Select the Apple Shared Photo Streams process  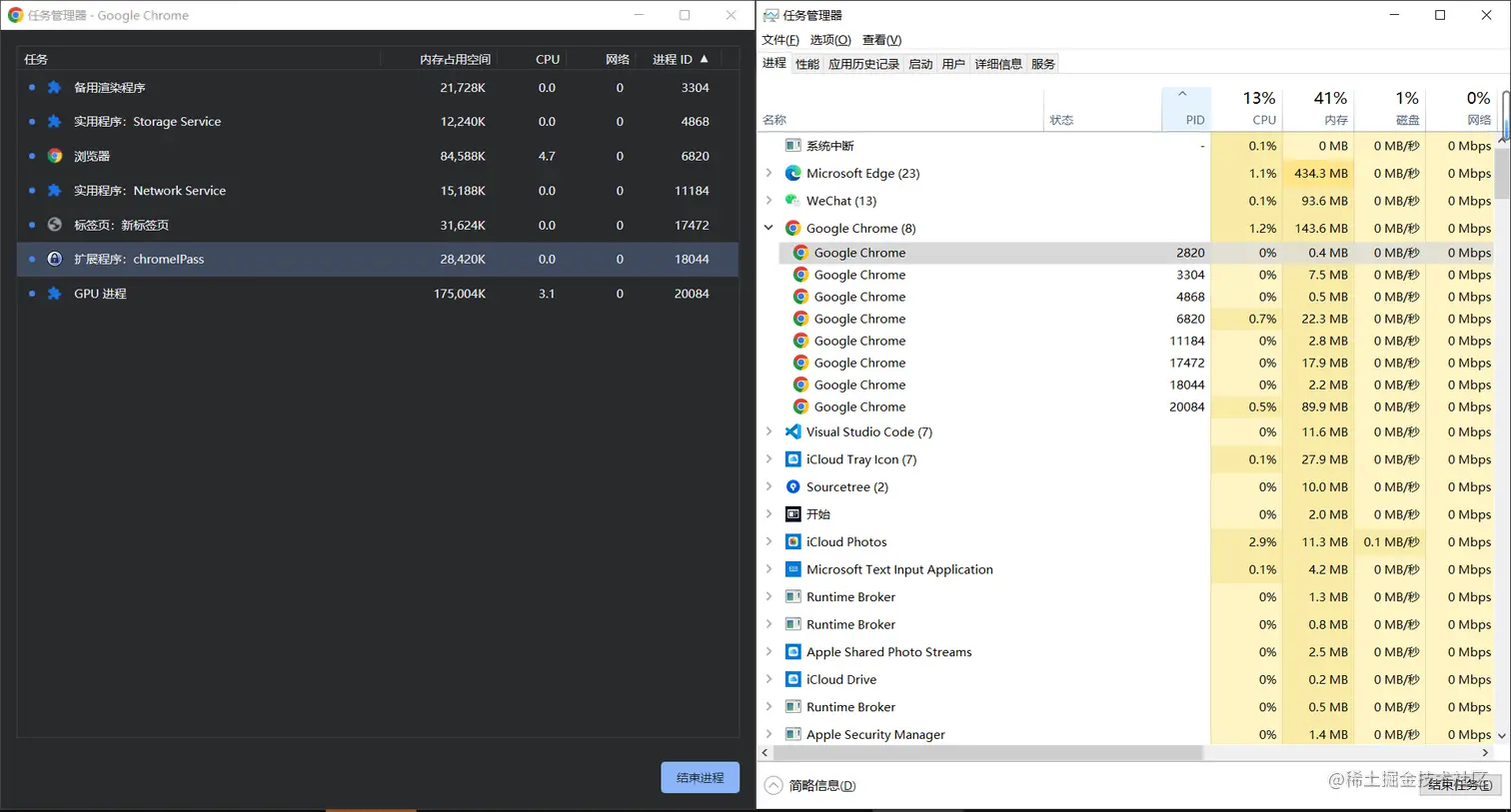[x=1127, y=652]
